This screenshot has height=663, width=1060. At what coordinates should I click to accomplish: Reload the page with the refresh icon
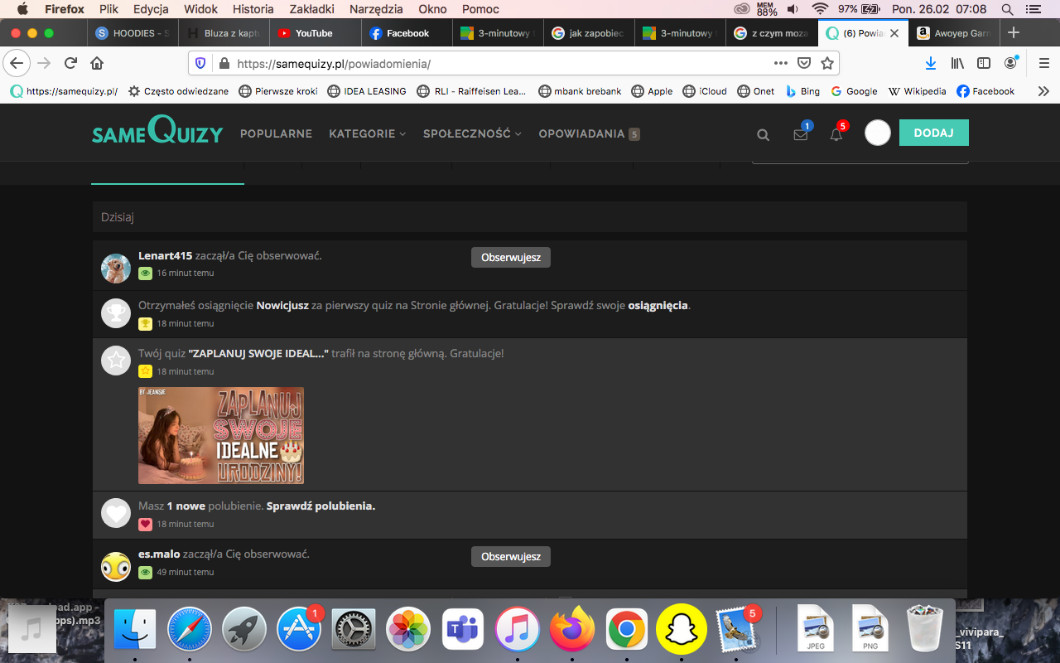click(x=70, y=63)
